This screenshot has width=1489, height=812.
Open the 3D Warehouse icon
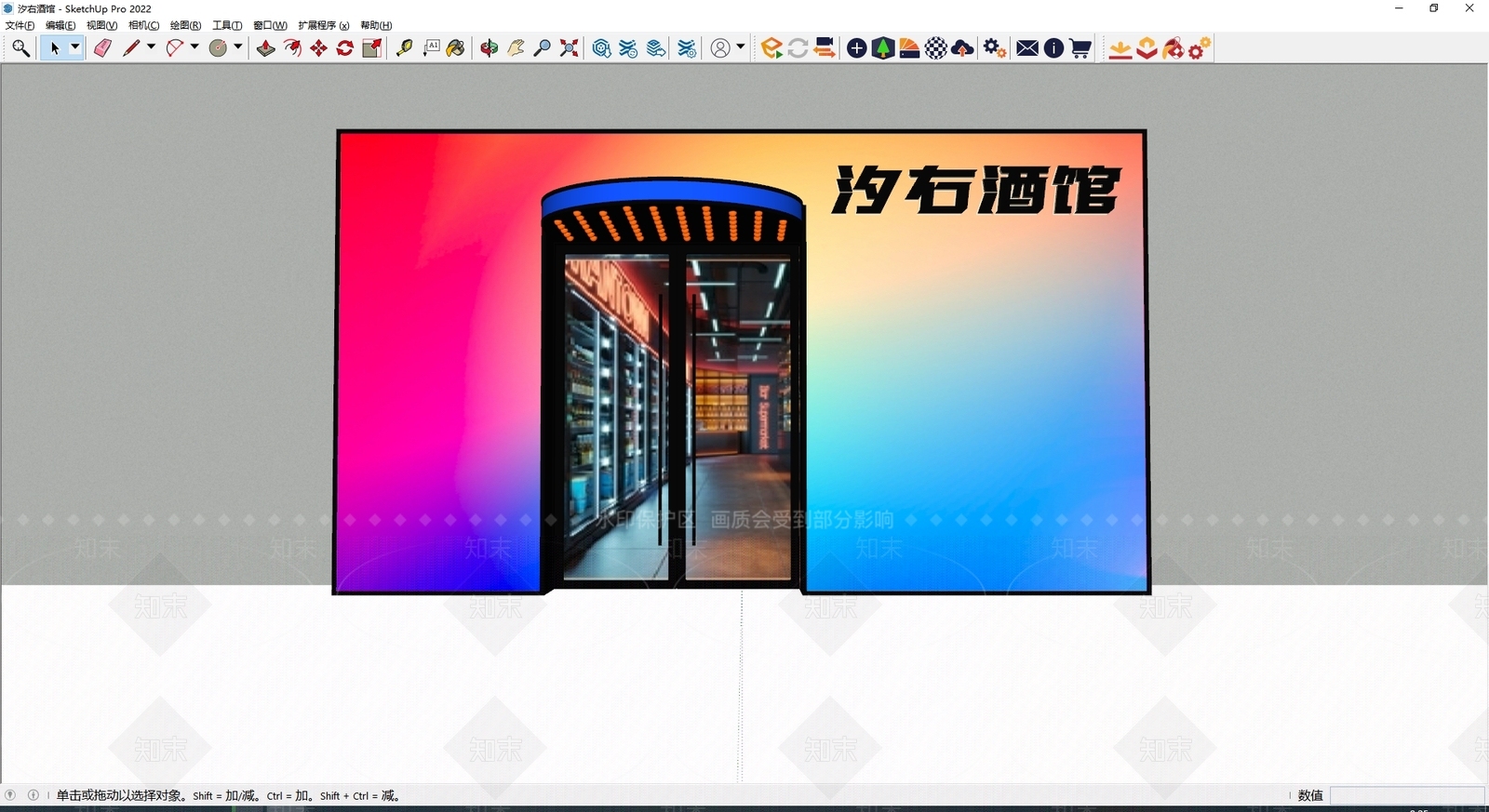(601, 48)
